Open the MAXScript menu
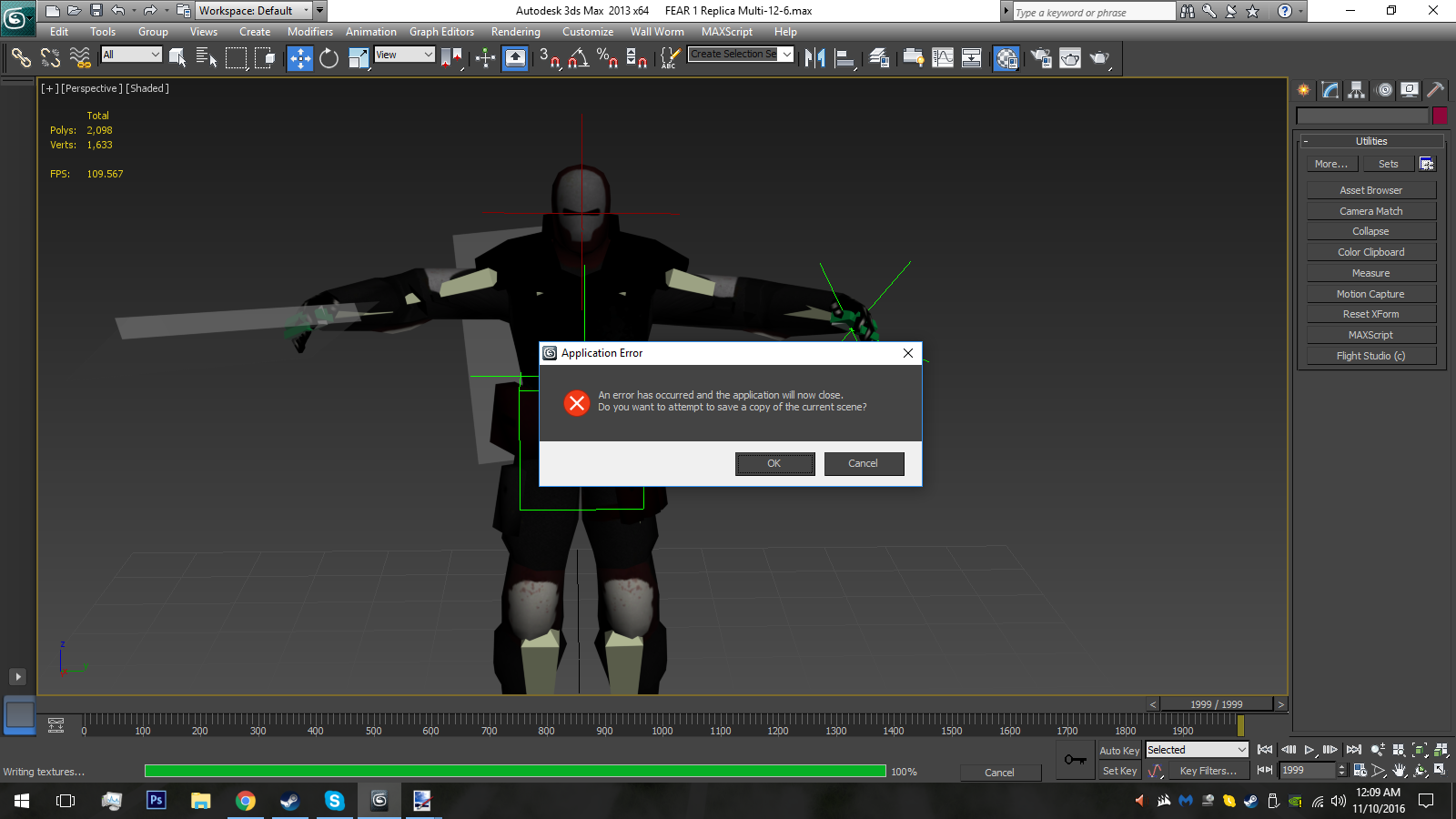 (x=726, y=31)
